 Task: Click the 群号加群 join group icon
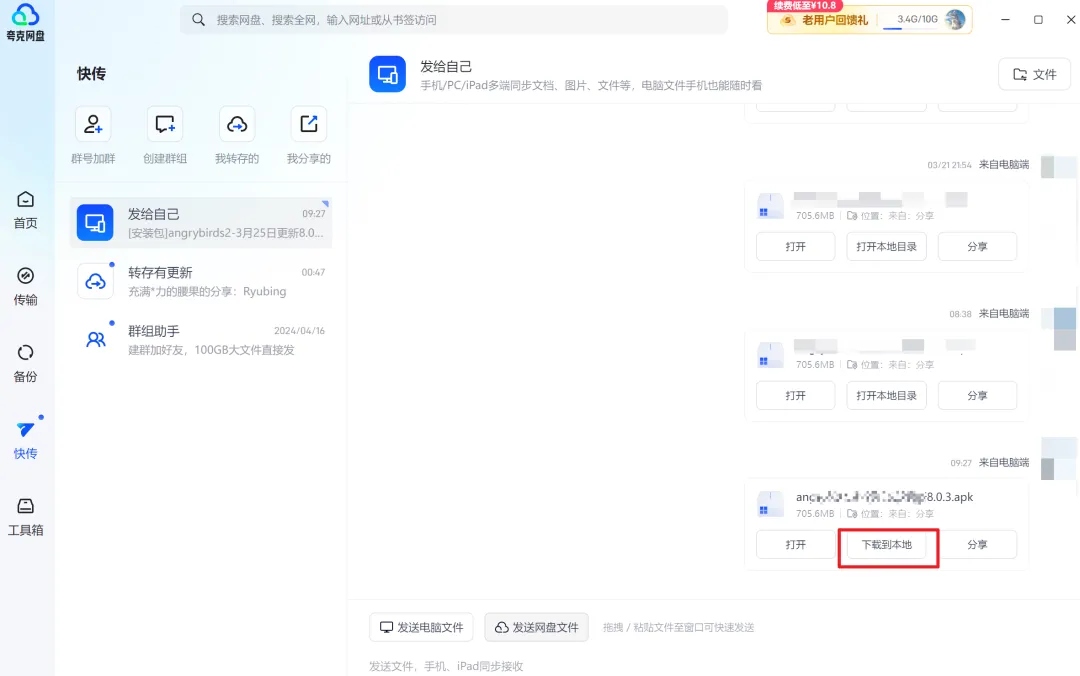pos(93,125)
